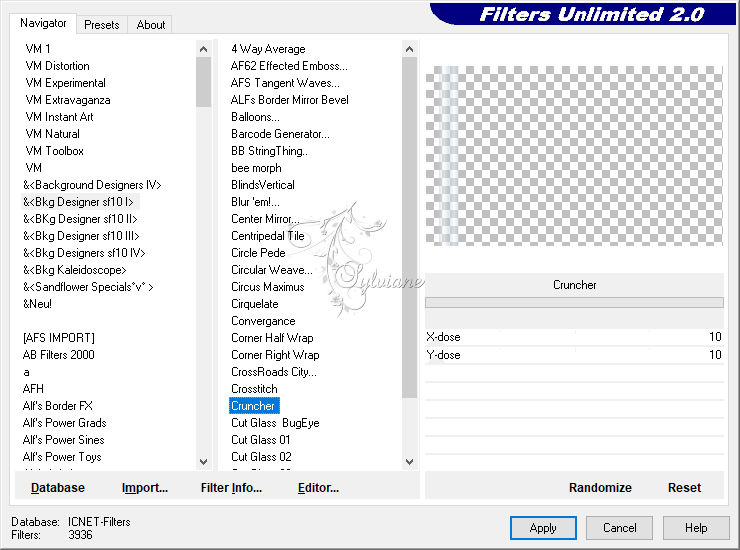The width and height of the screenshot is (740, 550).
Task: Click the Database button
Action: 58,488
